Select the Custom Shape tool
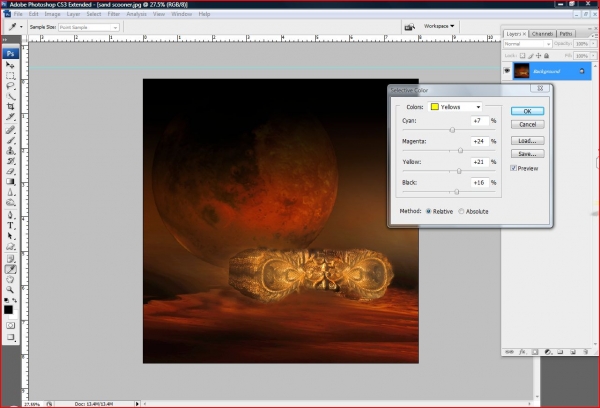 10,246
